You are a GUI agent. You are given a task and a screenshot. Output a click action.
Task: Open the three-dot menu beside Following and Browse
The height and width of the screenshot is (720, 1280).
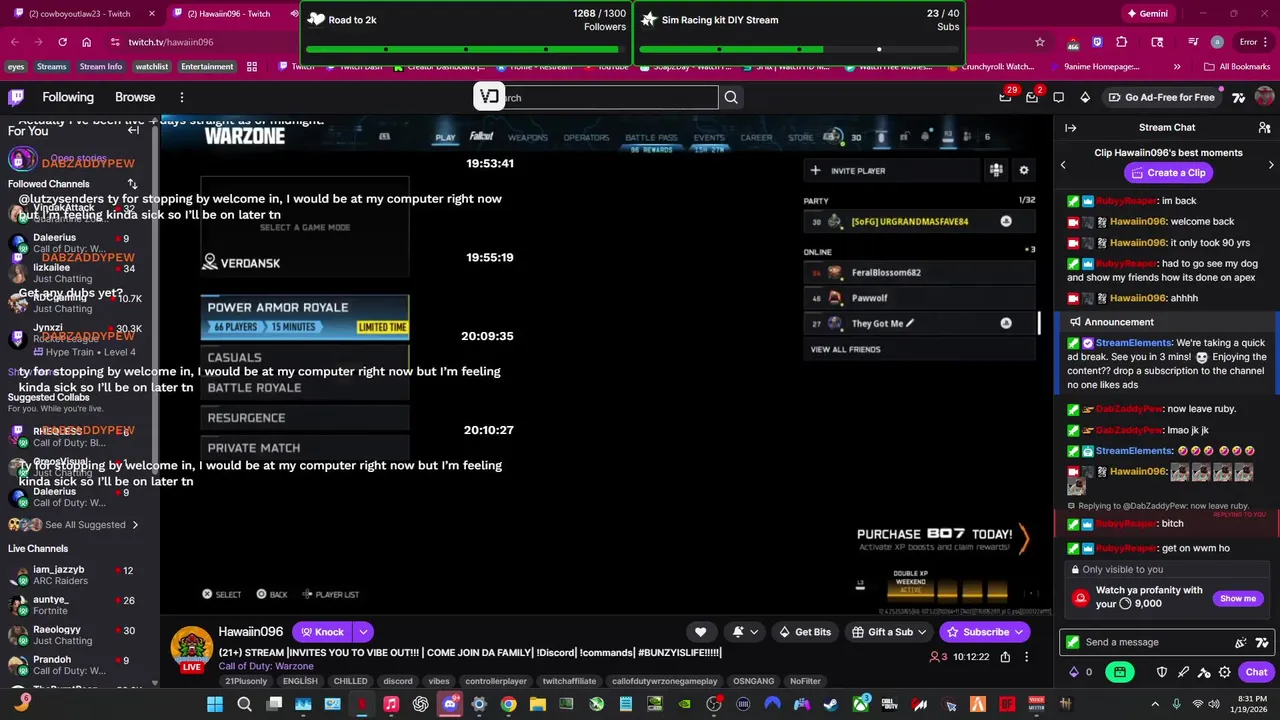[181, 97]
